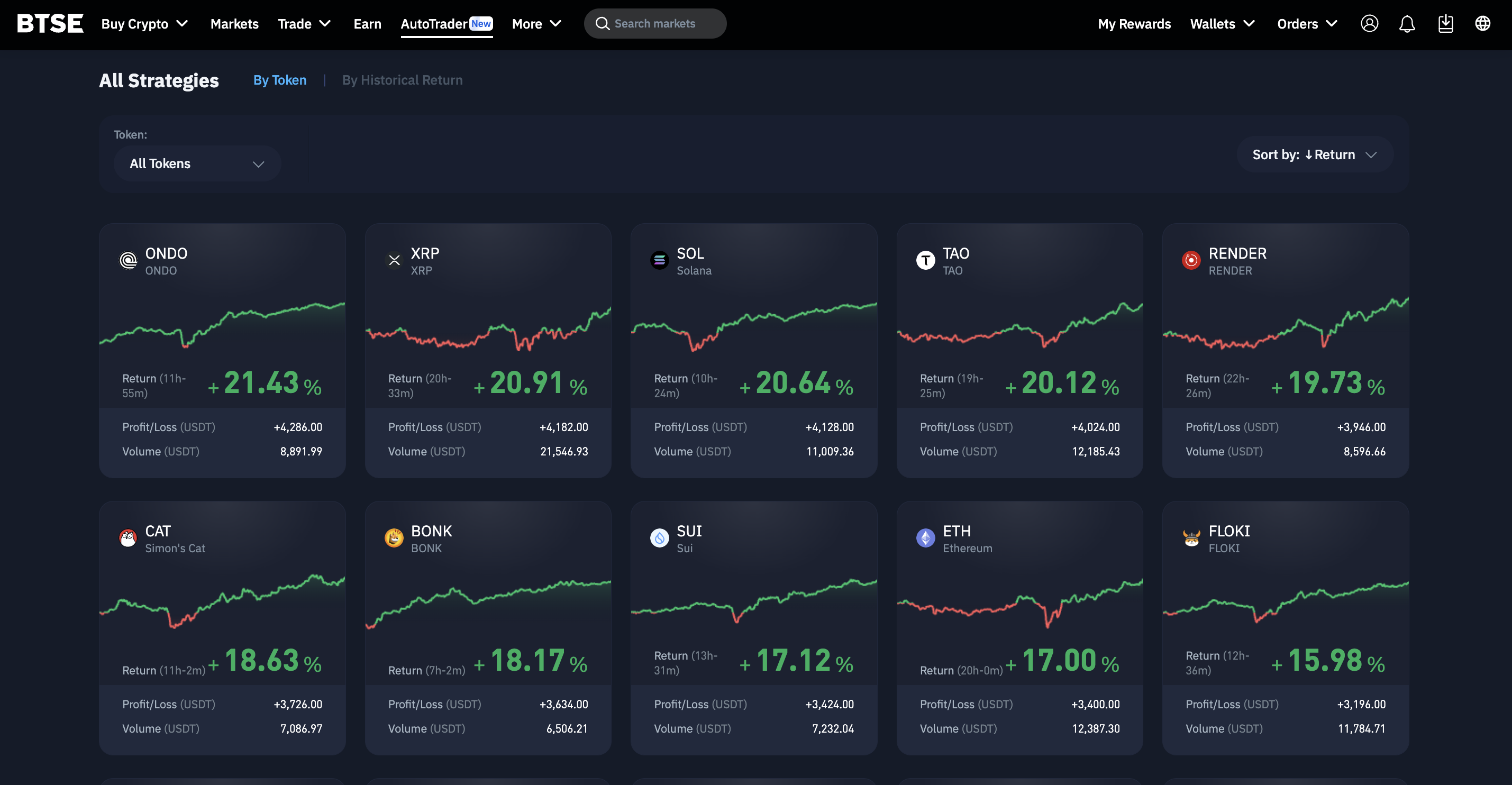Screen dimensions: 1512x785
Task: Select the By Token tab
Action: pos(279,80)
